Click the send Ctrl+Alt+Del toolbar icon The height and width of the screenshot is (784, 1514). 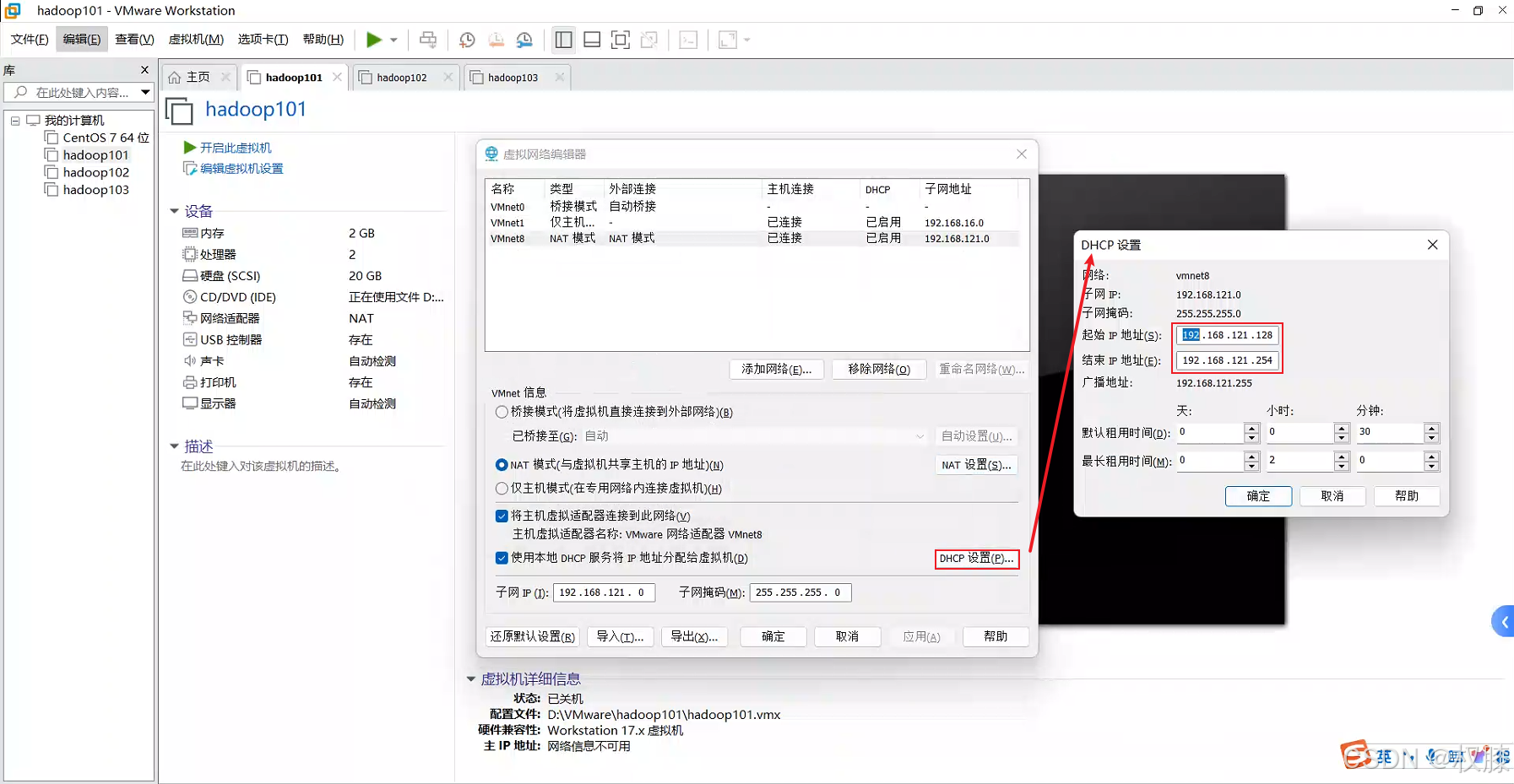coord(428,40)
